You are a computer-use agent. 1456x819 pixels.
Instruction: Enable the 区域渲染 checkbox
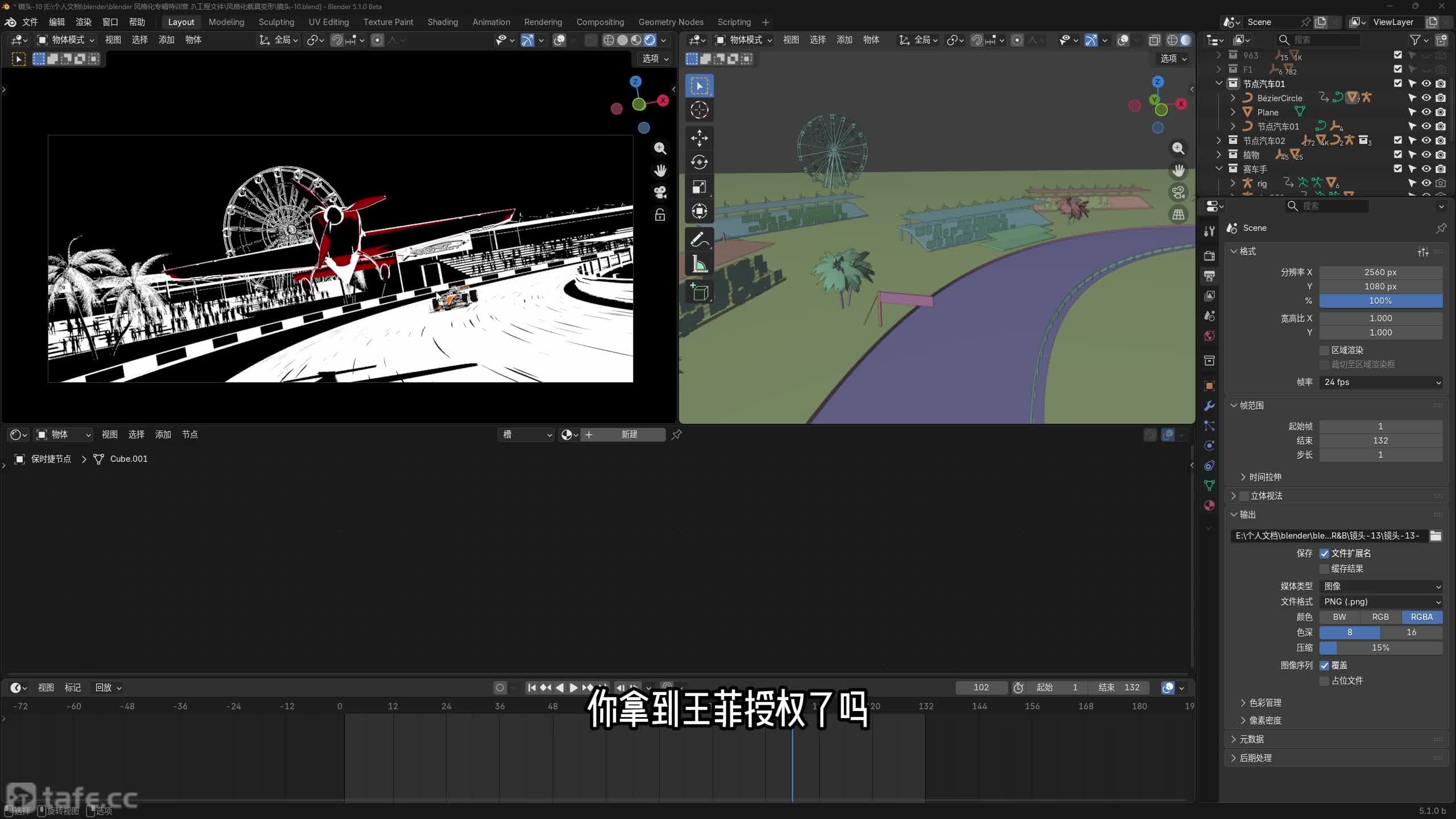pos(1324,350)
